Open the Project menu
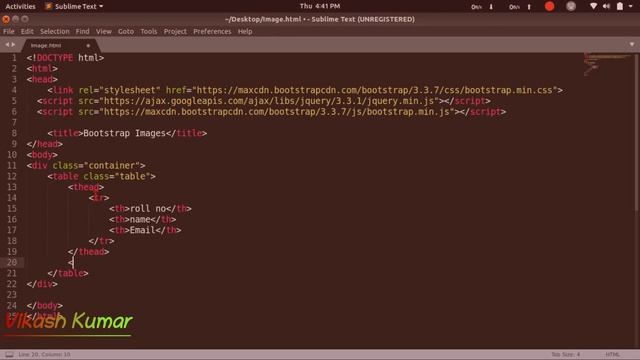This screenshot has height=360, width=640. pos(175,31)
